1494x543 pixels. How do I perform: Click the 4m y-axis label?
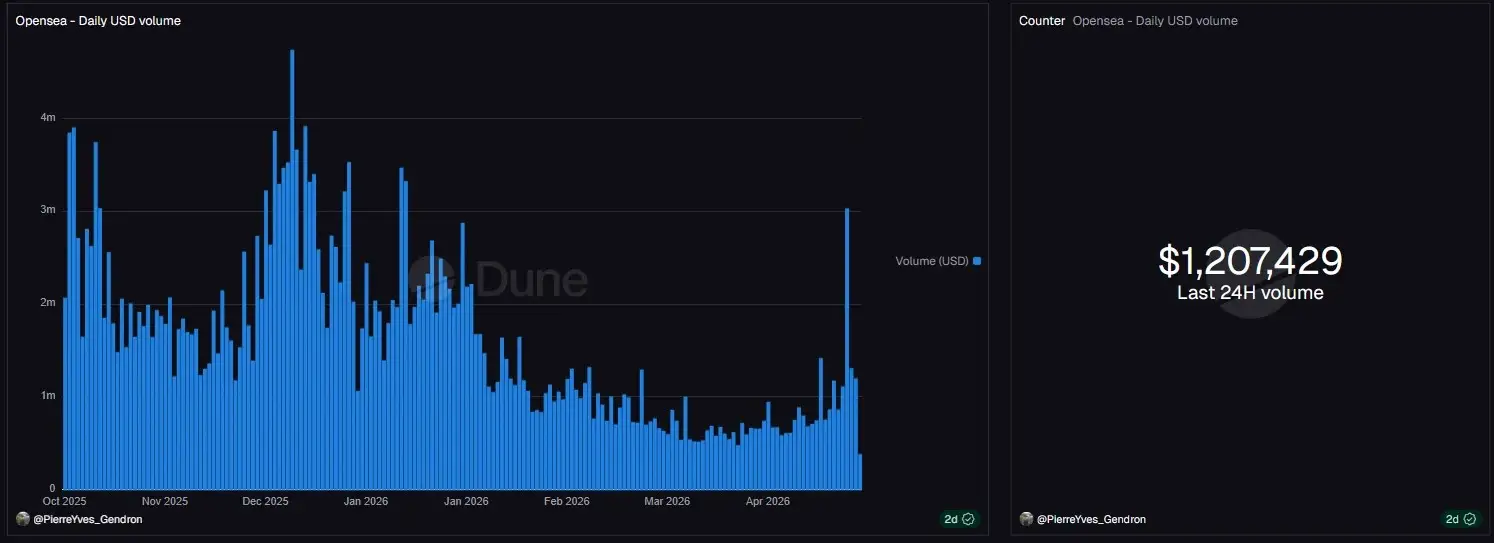[x=48, y=117]
